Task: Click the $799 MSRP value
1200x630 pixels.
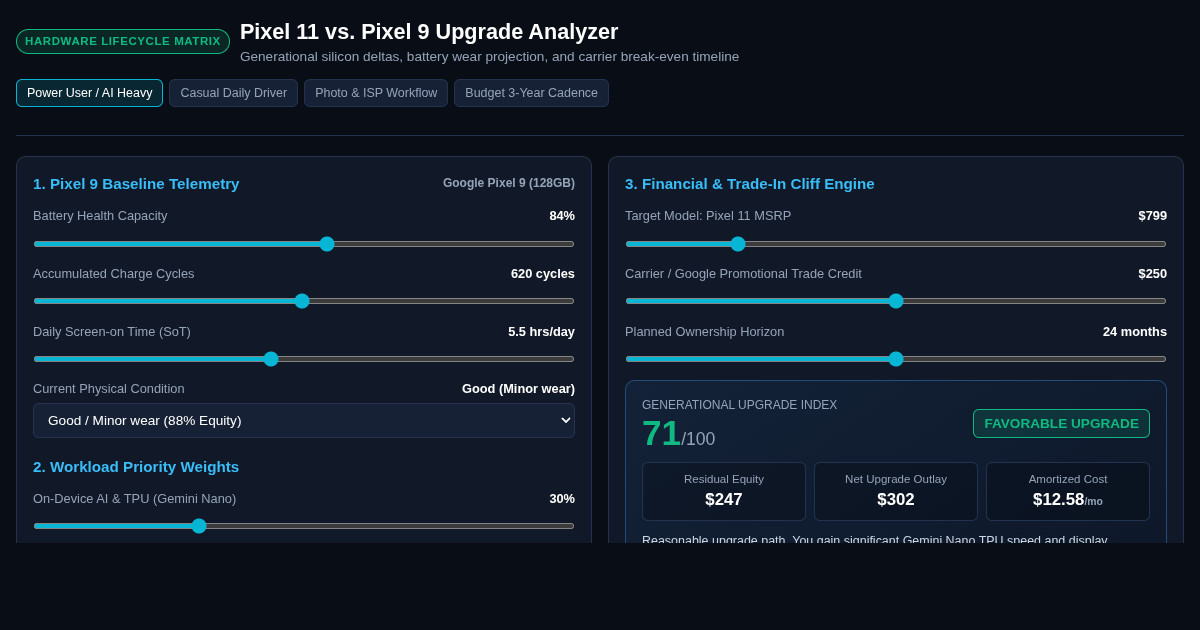Action: tap(1152, 216)
